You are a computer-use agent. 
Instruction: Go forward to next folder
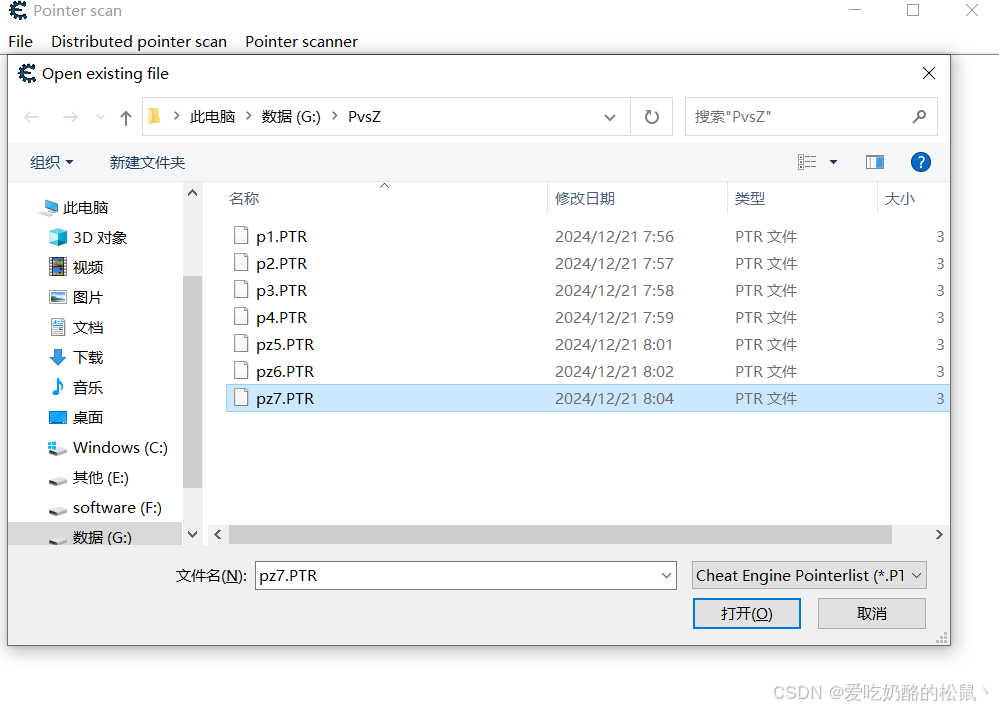[x=70, y=117]
